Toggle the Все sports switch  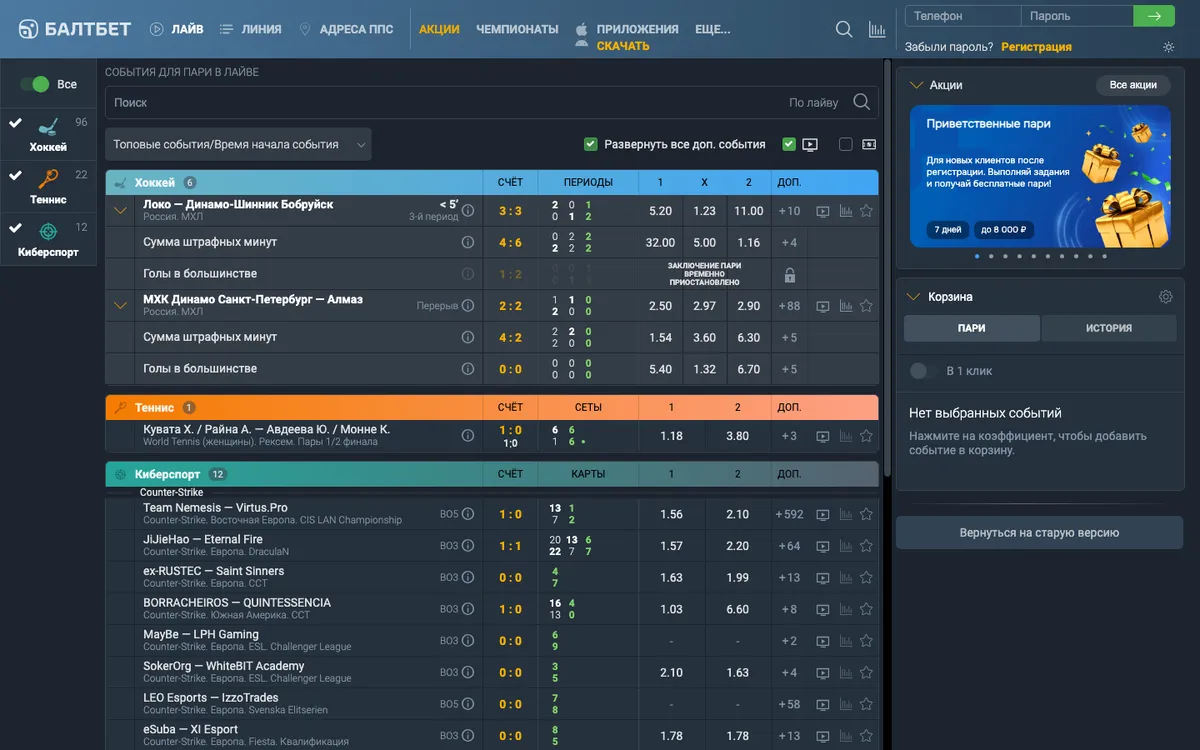pyautogui.click(x=35, y=84)
